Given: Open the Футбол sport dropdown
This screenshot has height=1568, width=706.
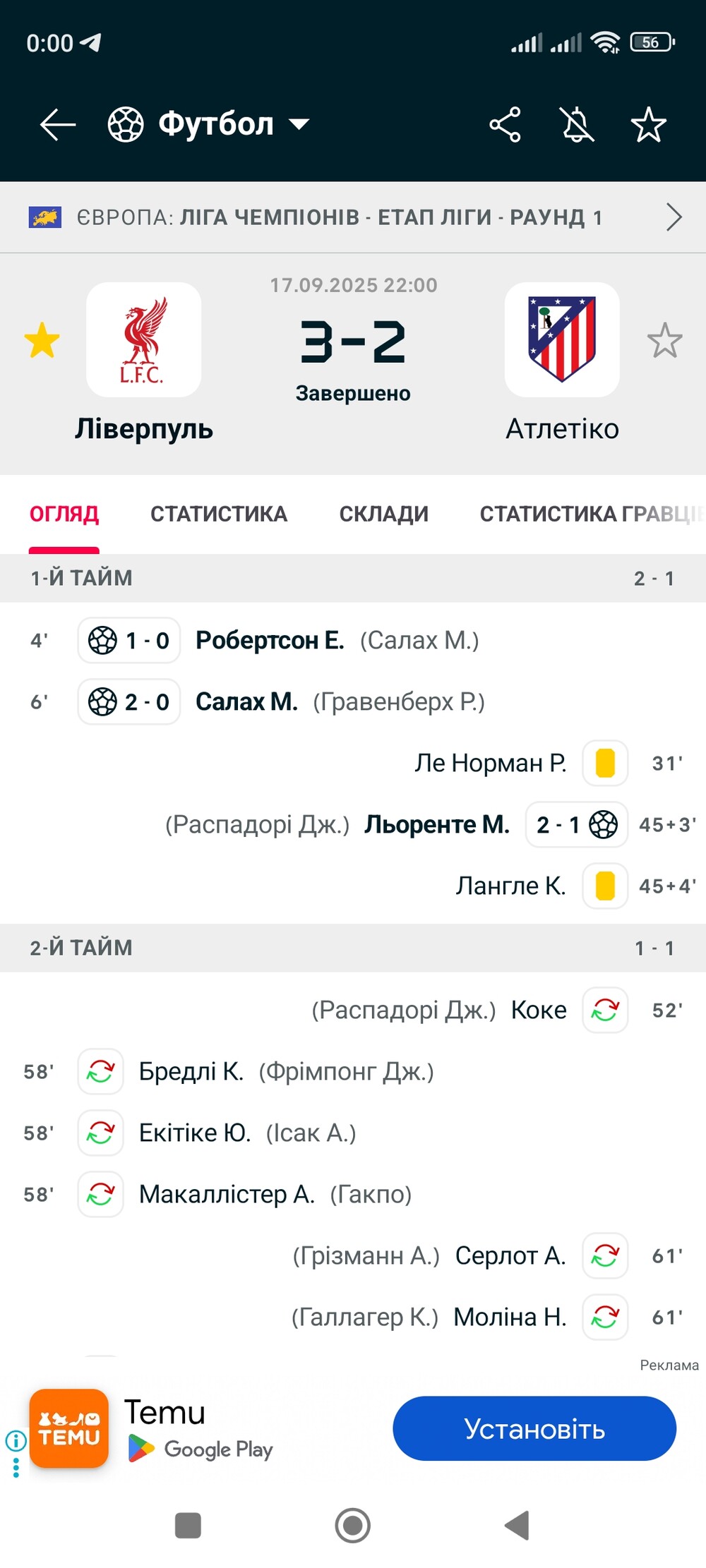Looking at the screenshot, I should [x=208, y=124].
